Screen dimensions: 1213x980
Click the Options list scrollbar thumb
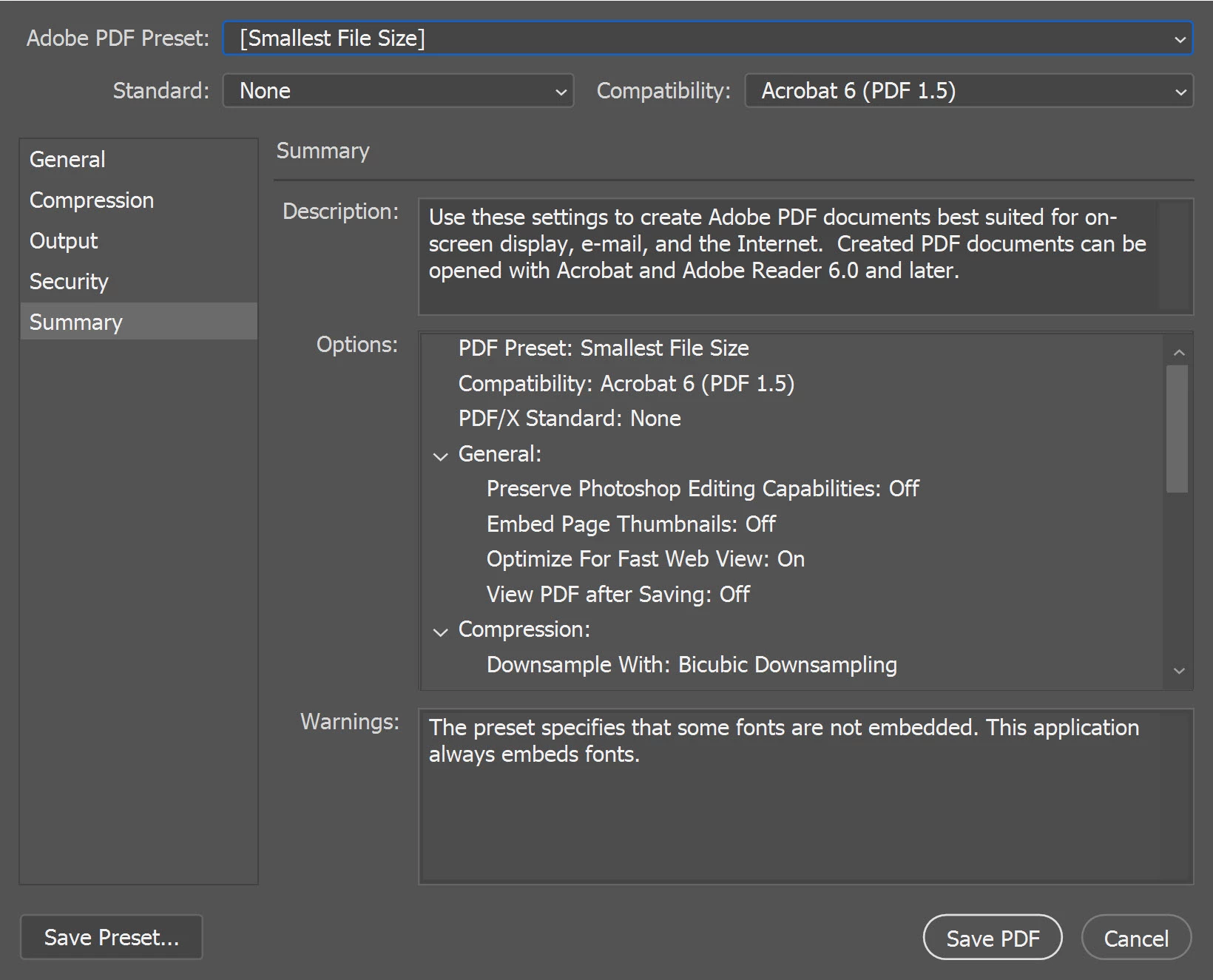point(1177,429)
